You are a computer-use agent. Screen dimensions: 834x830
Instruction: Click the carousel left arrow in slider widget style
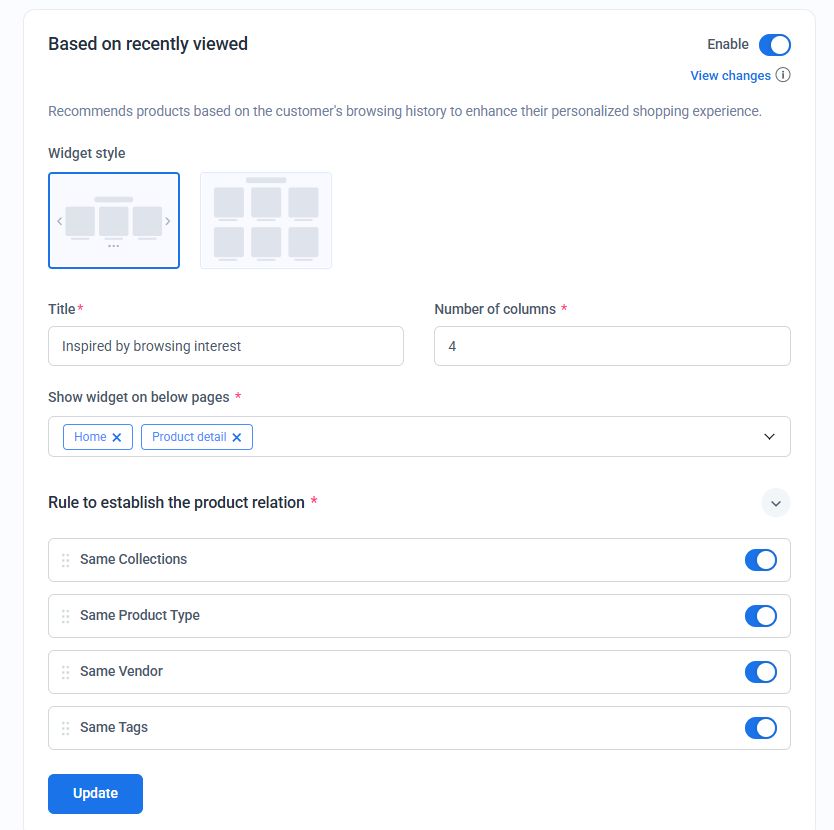click(60, 221)
